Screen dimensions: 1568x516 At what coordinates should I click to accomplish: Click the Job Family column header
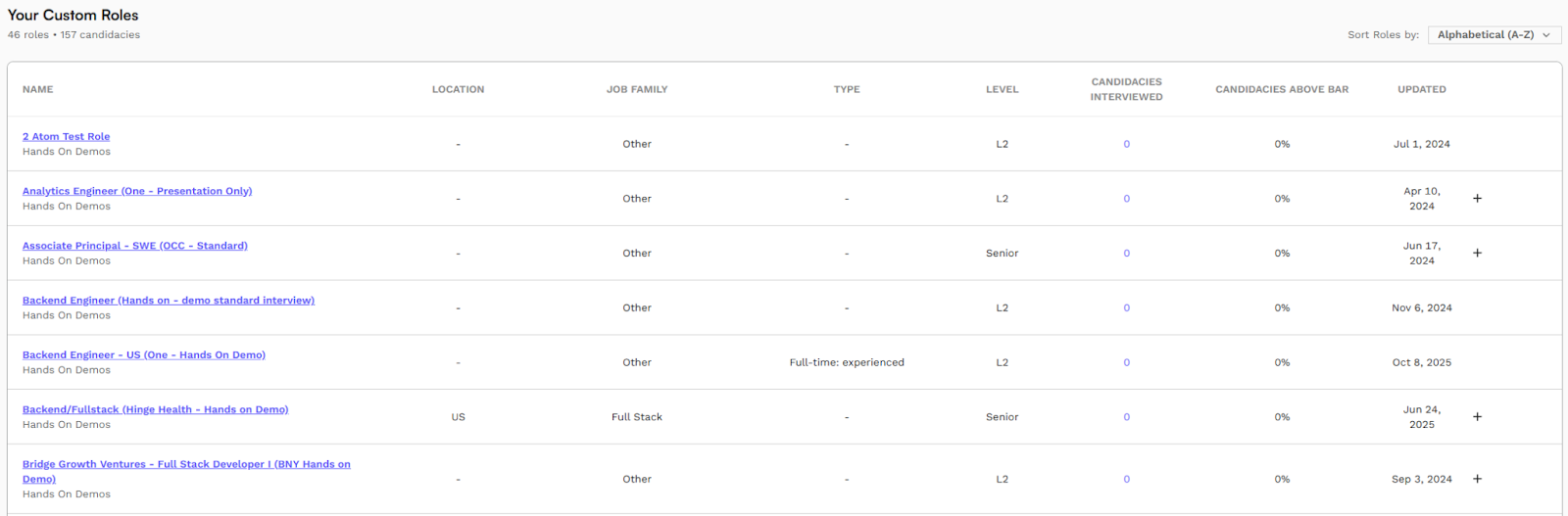point(637,90)
